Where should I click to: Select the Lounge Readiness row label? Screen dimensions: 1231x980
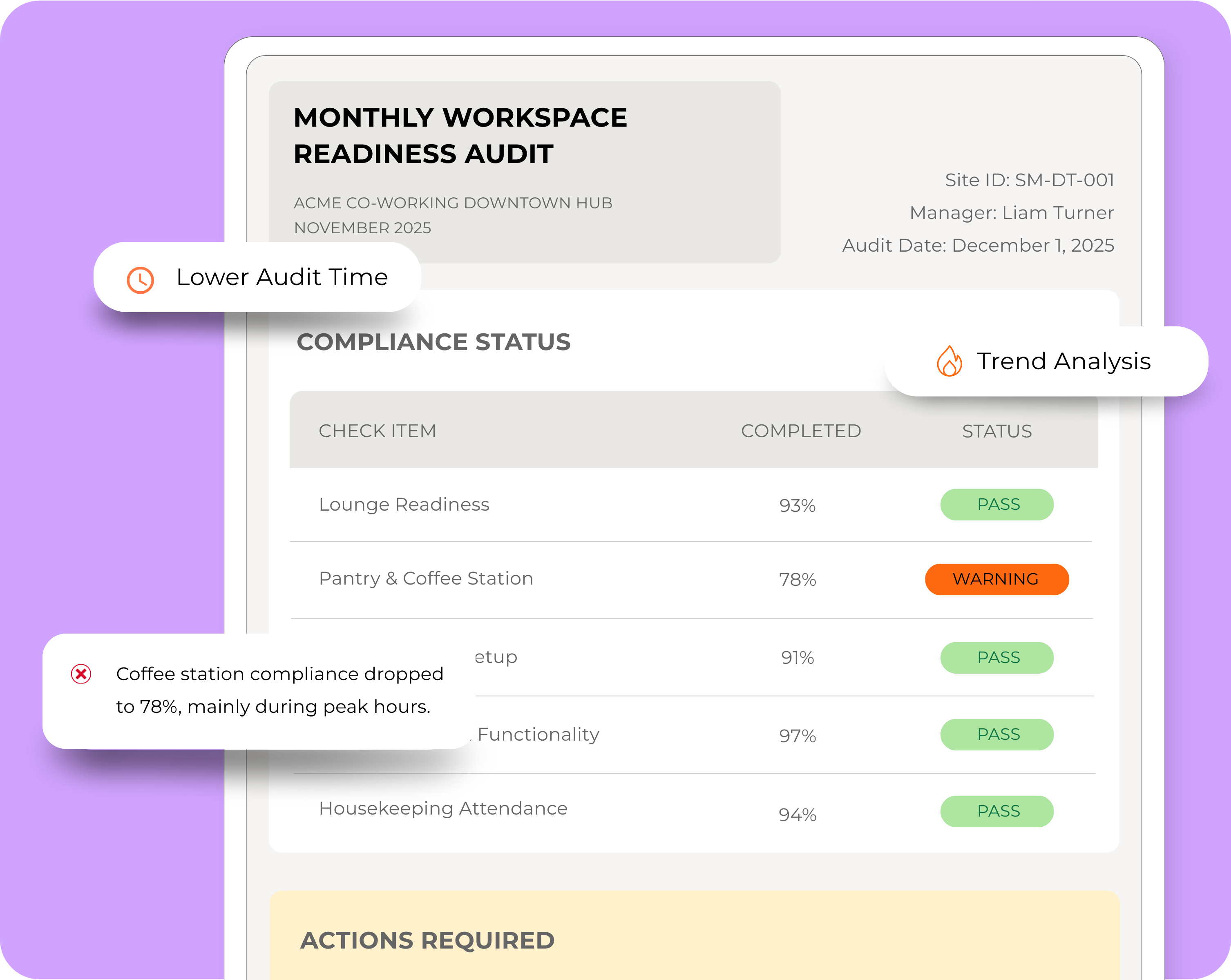(x=404, y=505)
